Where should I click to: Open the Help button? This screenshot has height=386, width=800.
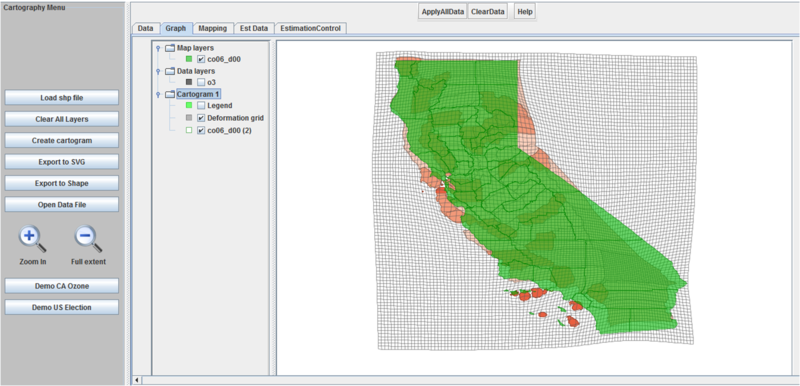(x=524, y=11)
